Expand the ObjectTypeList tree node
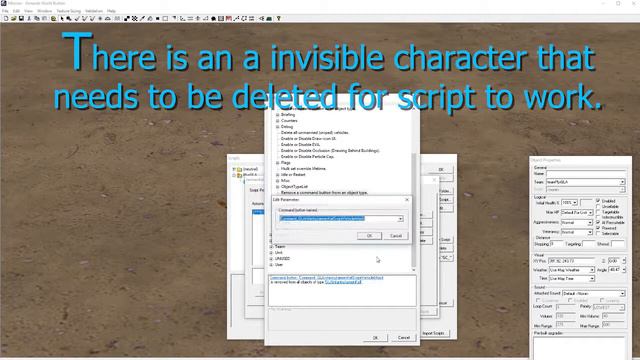640x360 pixels. (x=278, y=187)
